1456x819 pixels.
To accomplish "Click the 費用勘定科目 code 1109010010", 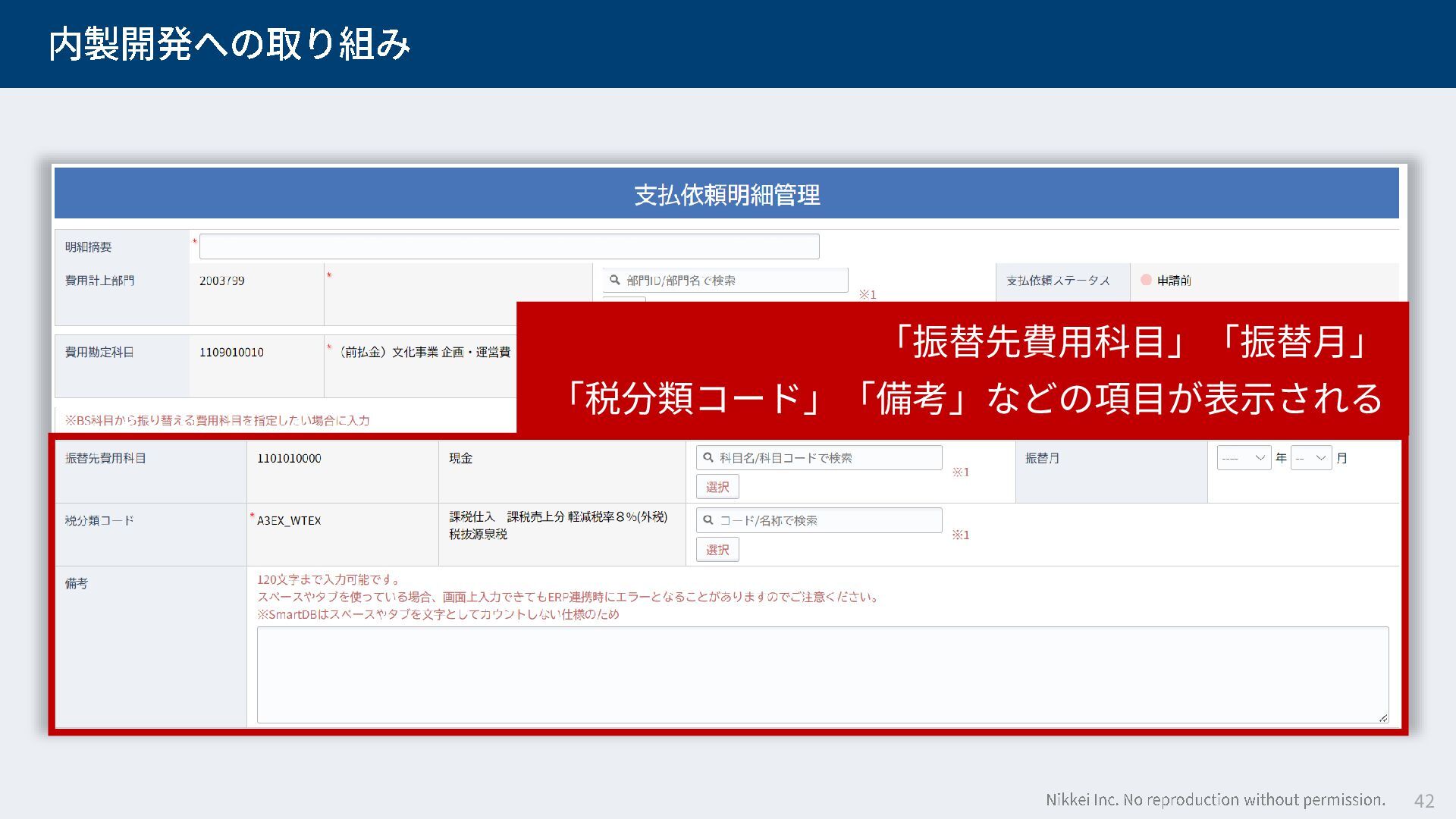I will [231, 353].
